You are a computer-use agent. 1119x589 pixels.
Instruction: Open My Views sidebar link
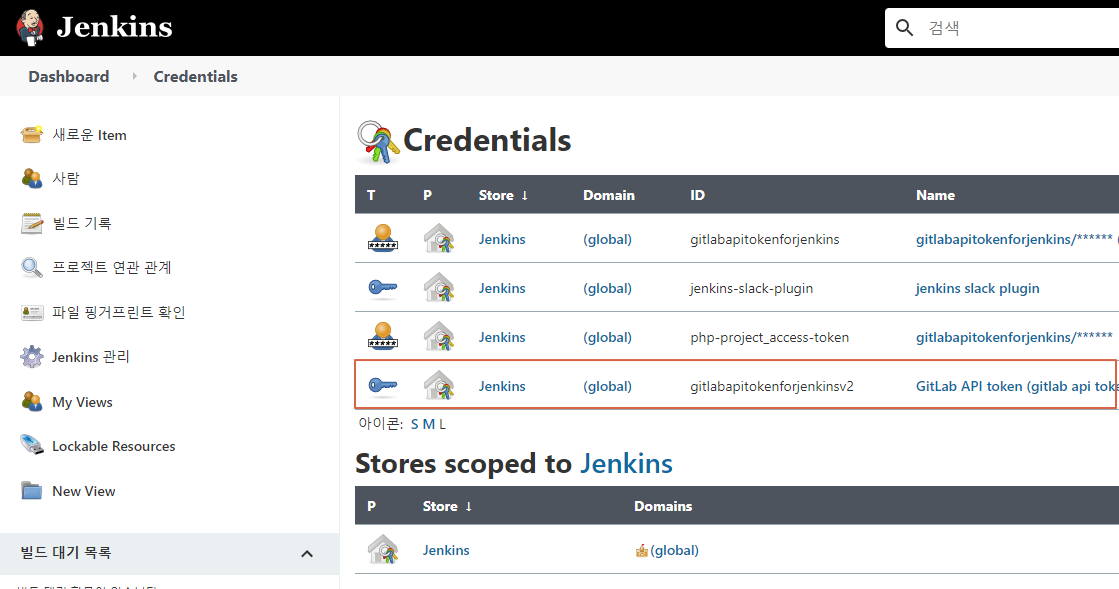82,402
